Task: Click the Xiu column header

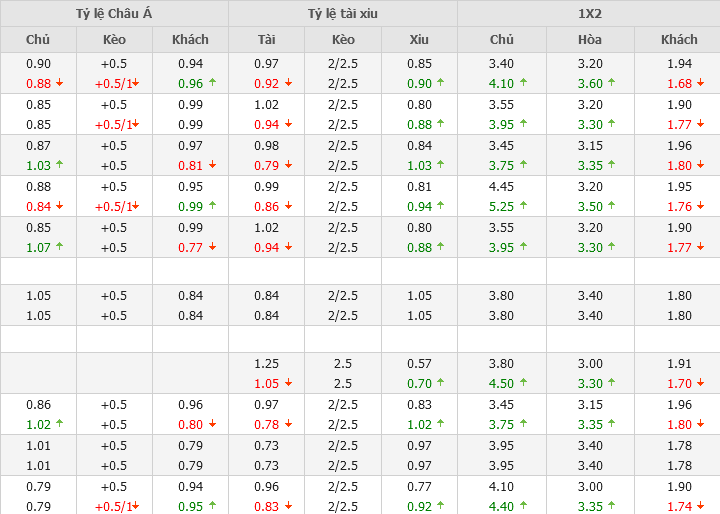Action: [x=419, y=40]
